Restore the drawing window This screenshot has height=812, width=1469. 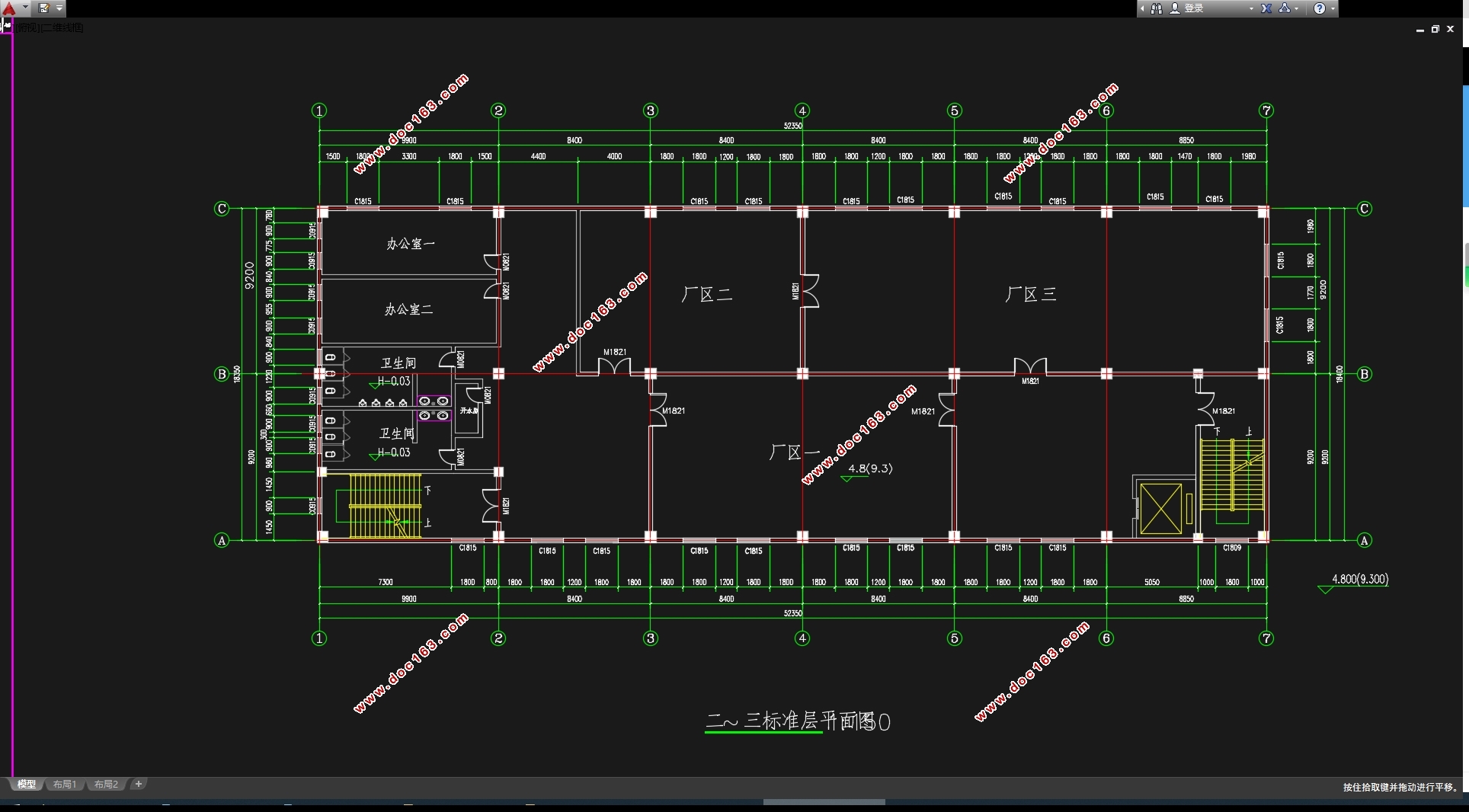(x=1435, y=30)
